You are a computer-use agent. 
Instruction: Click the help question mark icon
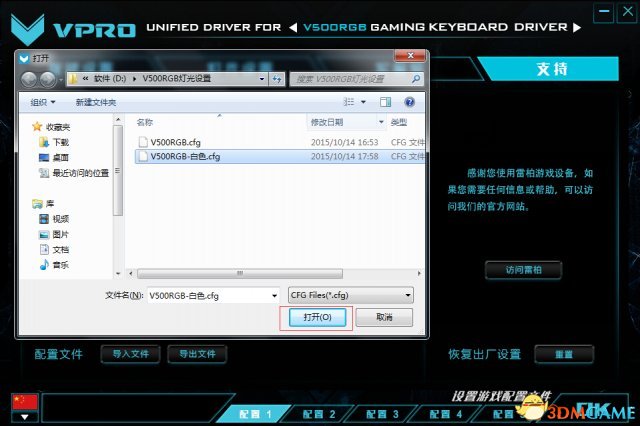(x=409, y=102)
